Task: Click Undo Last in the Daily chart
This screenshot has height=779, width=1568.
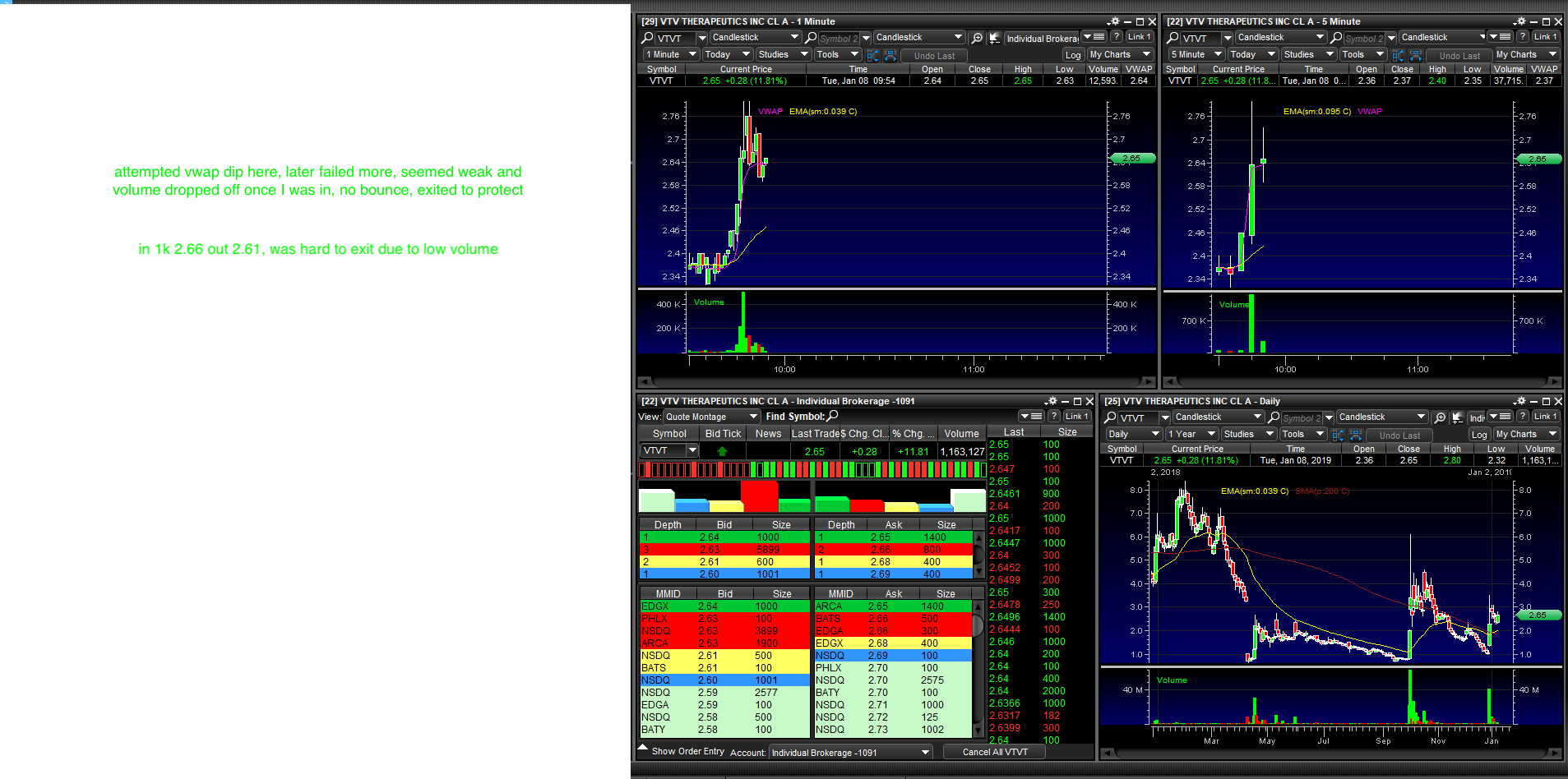Action: pos(1399,436)
